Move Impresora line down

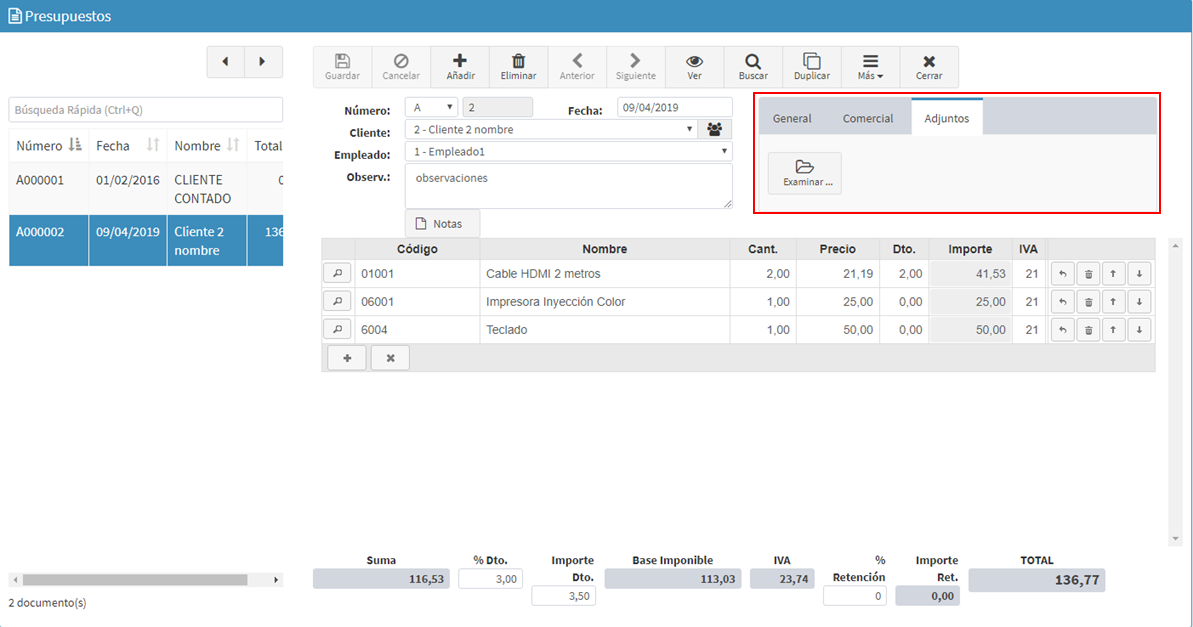coord(1139,302)
